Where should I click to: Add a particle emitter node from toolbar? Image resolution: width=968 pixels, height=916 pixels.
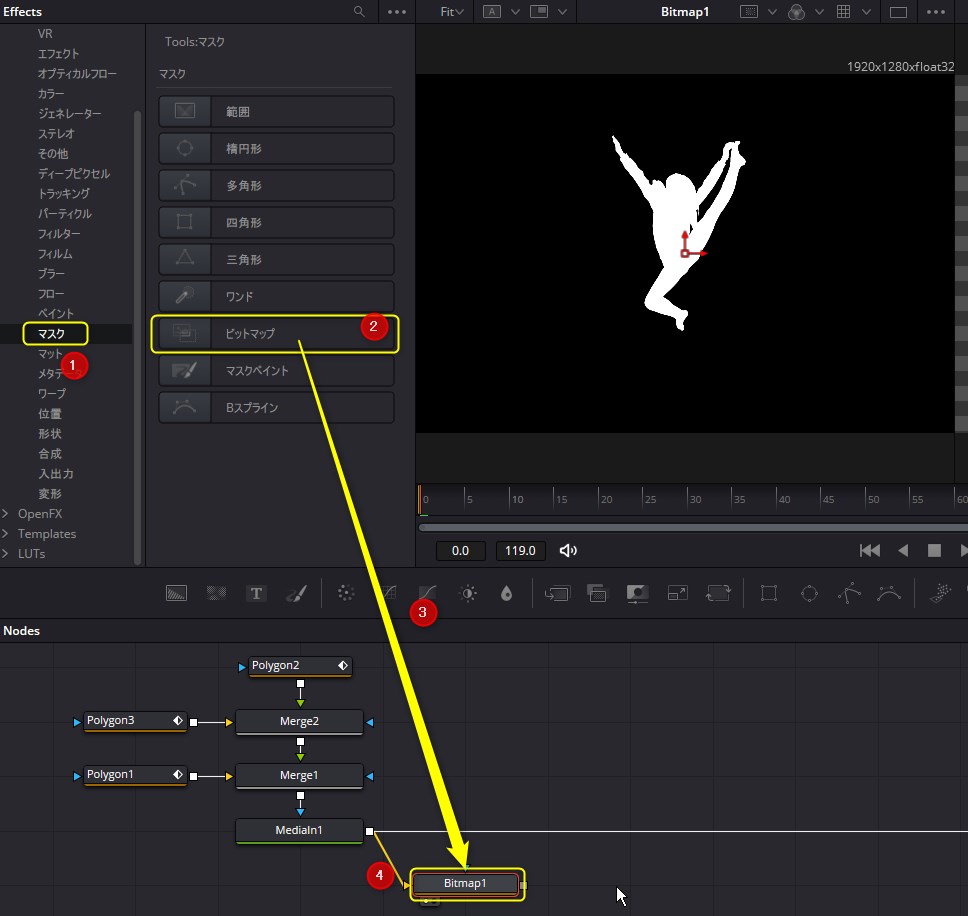[x=941, y=594]
